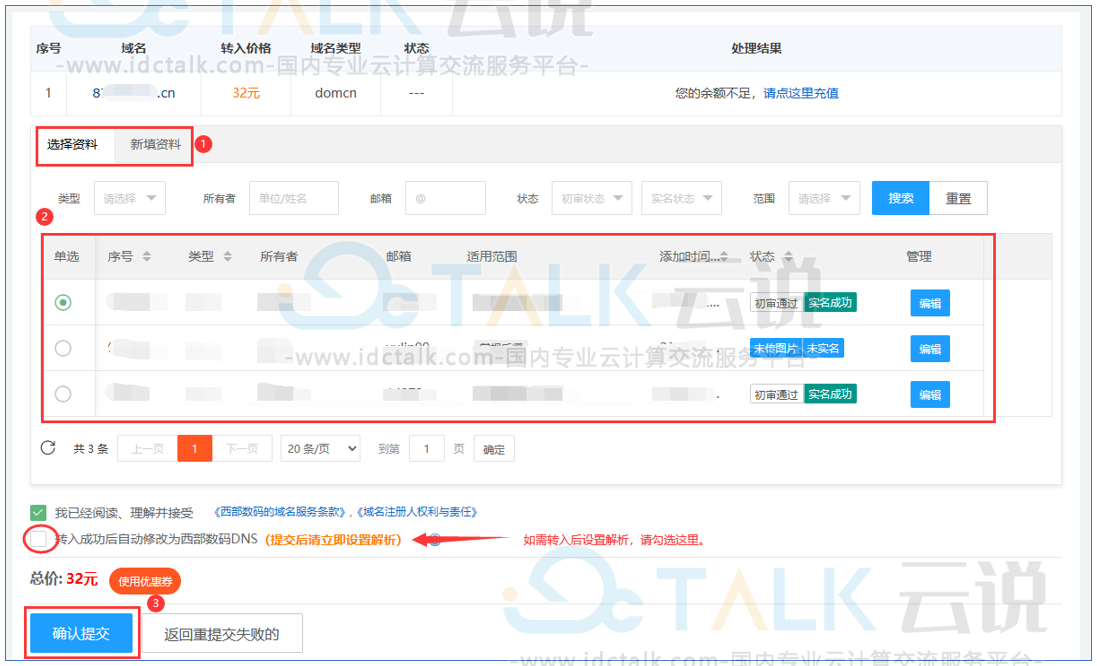Open the 初审状态 dropdown
Screen dimensions: 1097x666
[592, 198]
